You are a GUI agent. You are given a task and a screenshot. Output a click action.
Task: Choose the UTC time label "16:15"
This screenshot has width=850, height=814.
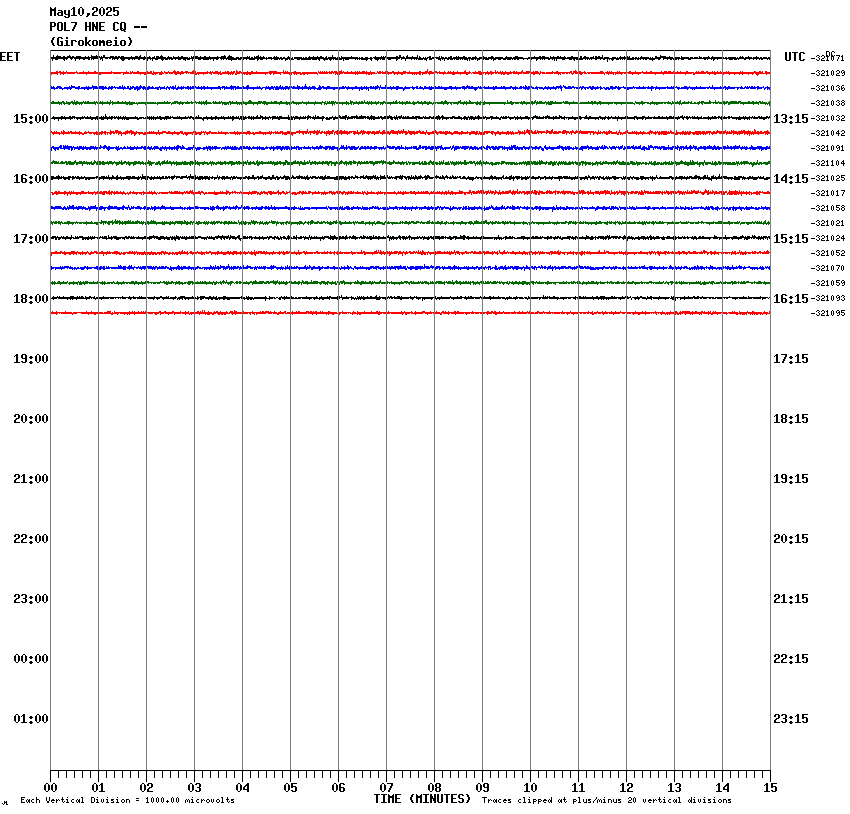coord(790,299)
